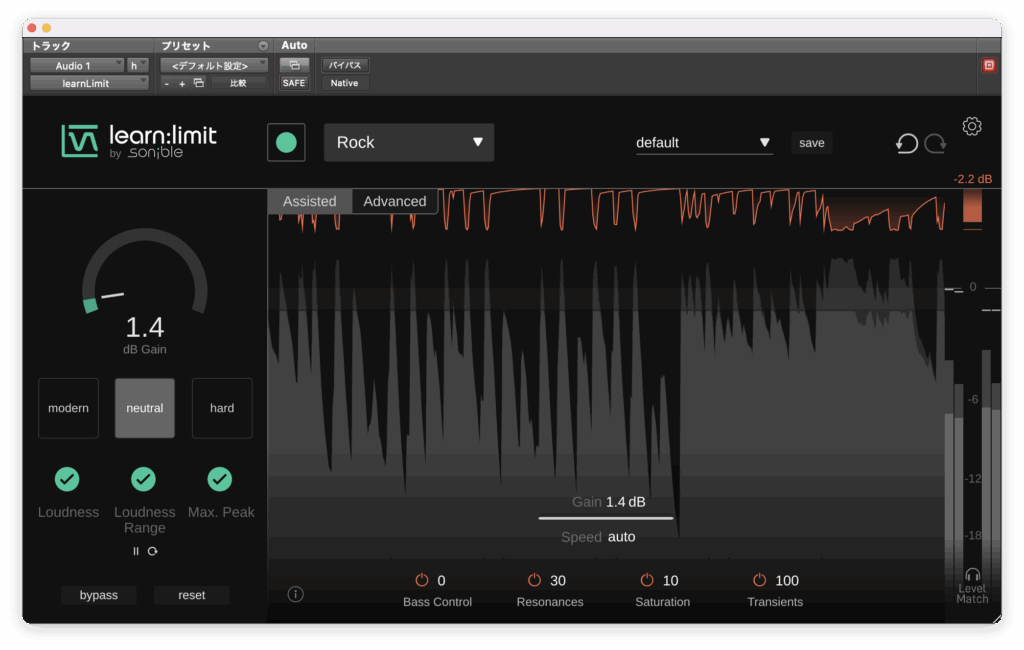The image size is (1024, 650).
Task: Switch to the Assisted tab
Action: click(310, 201)
